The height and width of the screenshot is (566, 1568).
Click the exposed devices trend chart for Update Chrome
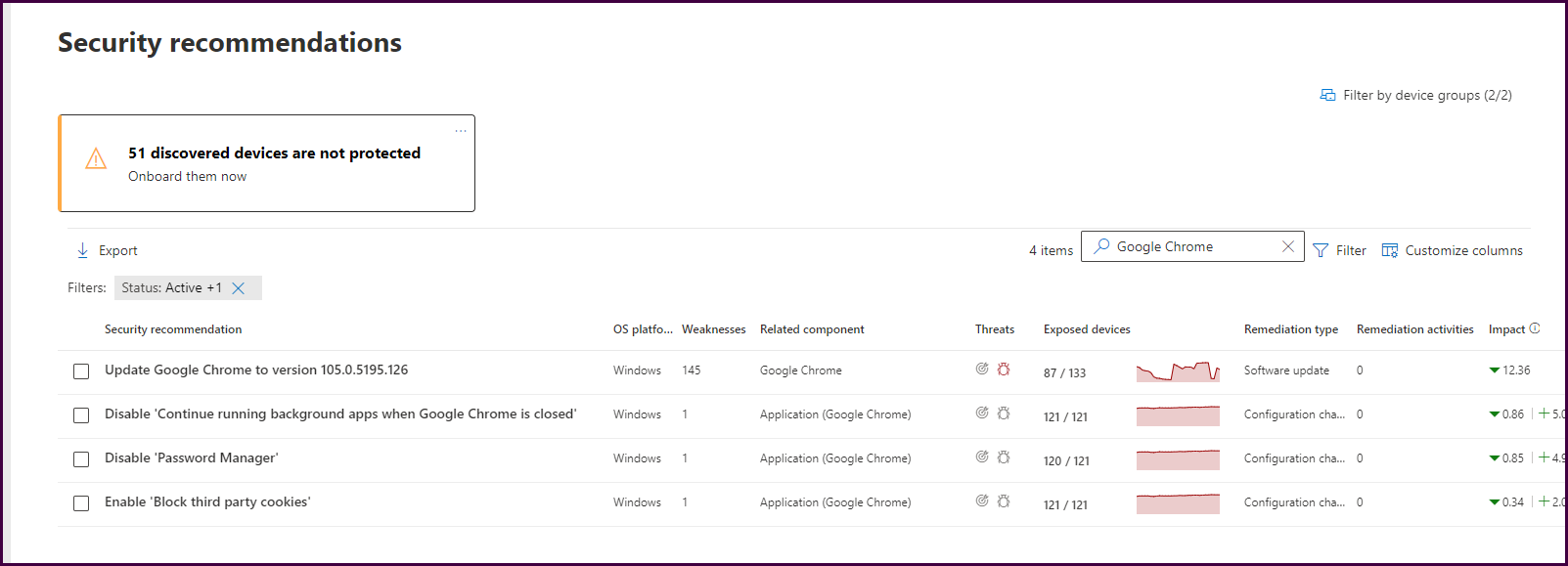pos(1178,371)
